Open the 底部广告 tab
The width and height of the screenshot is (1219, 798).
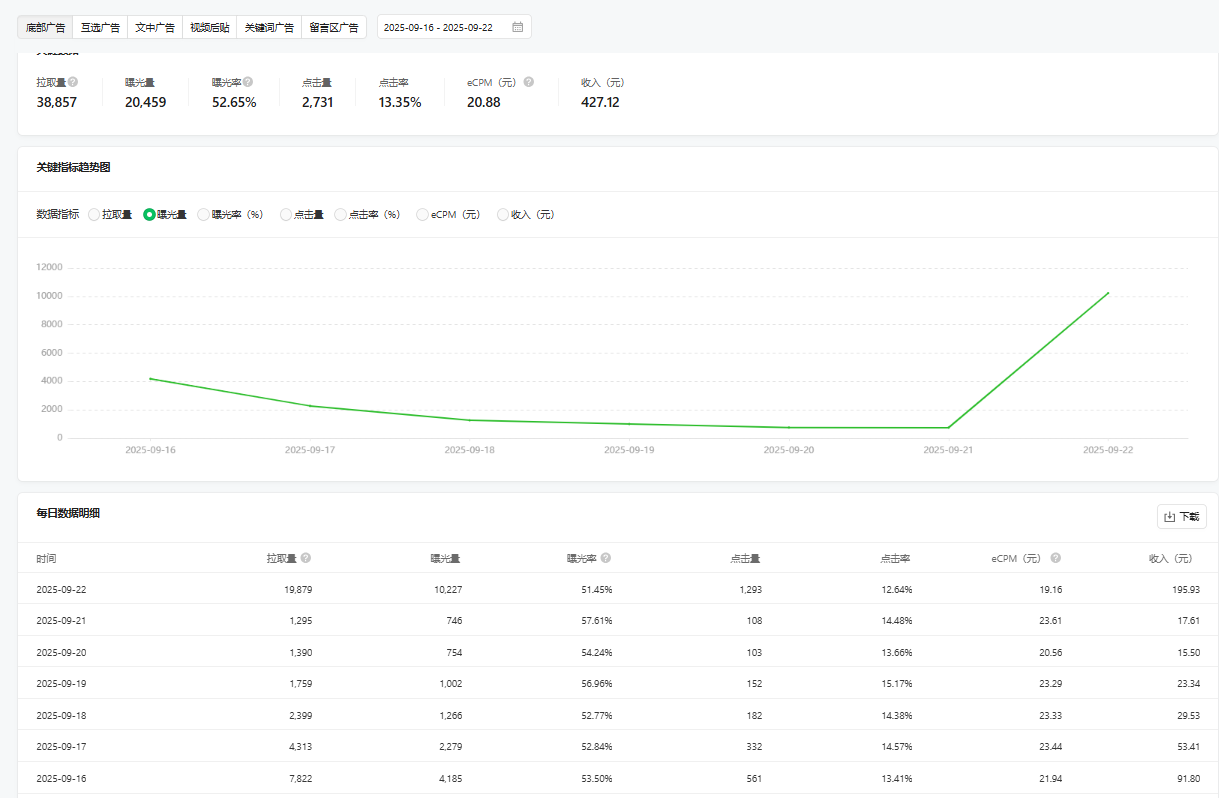(46, 27)
